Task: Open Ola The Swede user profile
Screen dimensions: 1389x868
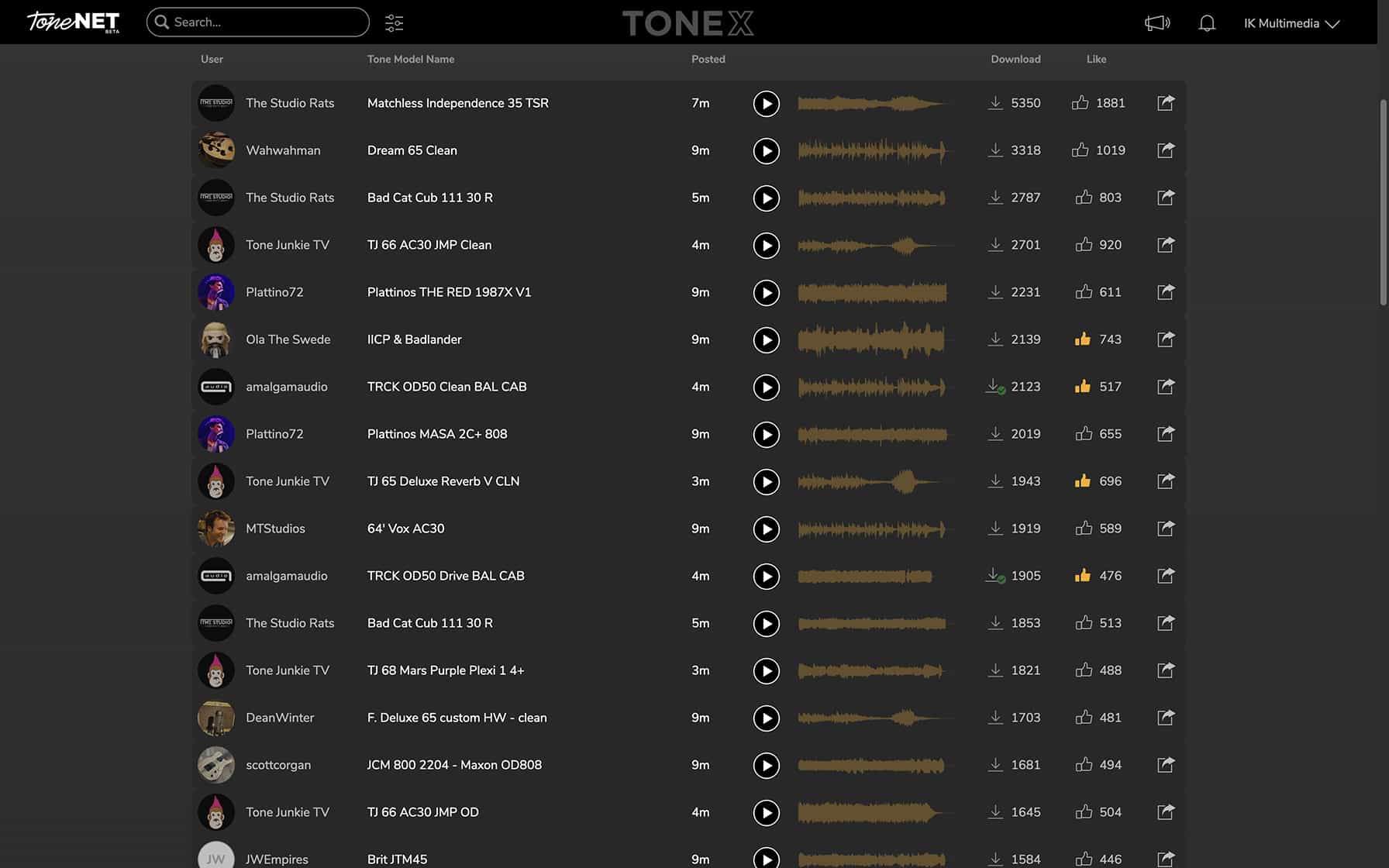Action: click(288, 339)
